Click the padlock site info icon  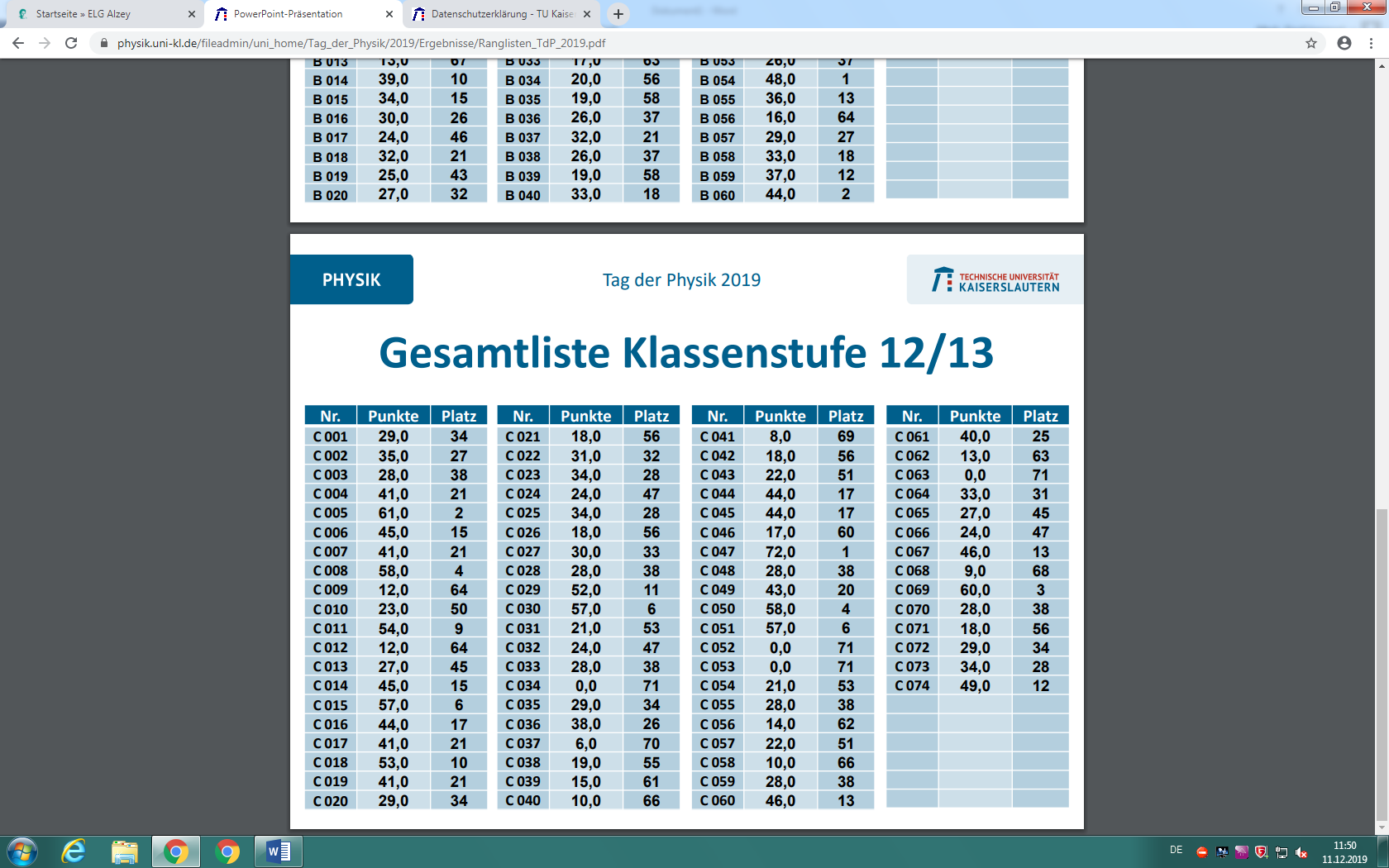pyautogui.click(x=103, y=43)
